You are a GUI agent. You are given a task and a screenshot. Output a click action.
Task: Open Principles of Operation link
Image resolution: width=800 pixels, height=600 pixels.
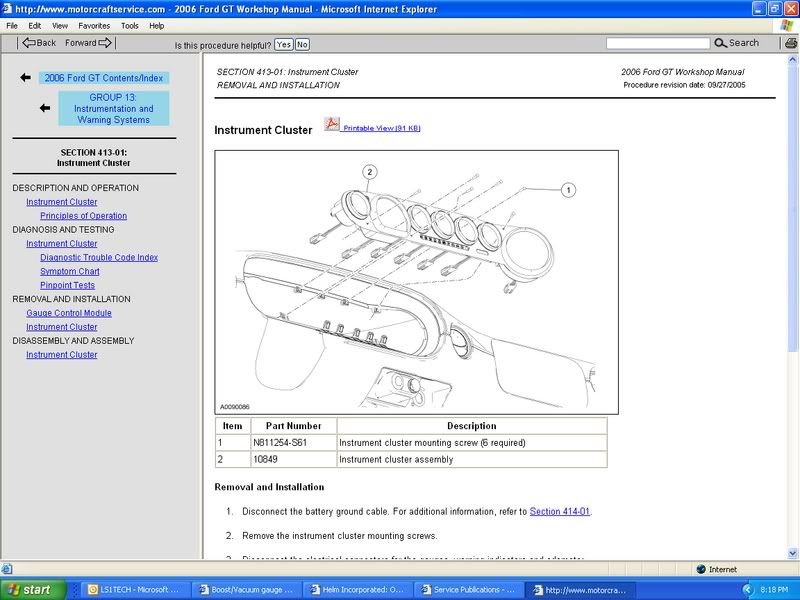point(84,216)
